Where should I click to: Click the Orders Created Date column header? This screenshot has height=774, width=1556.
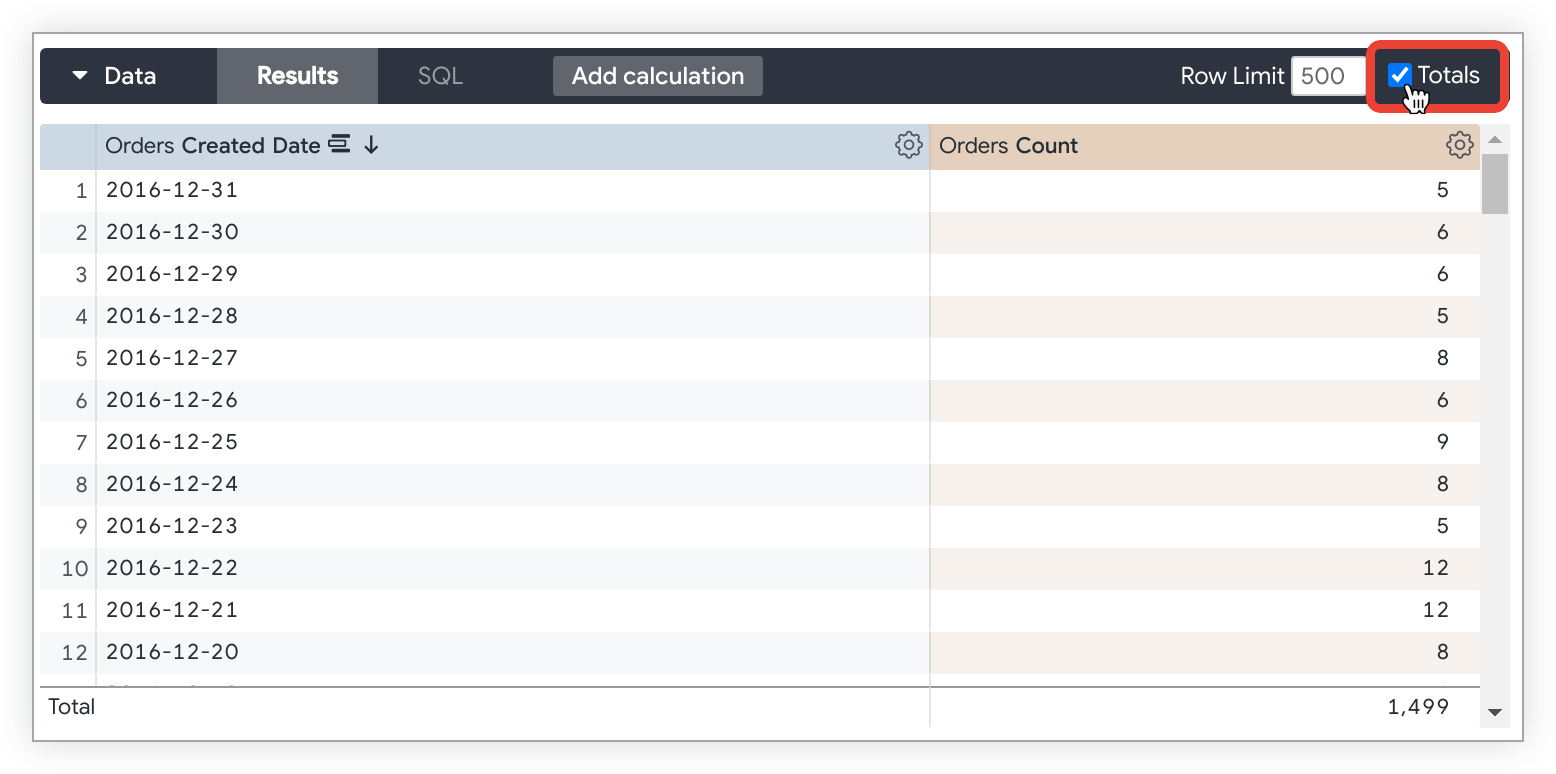tap(212, 146)
